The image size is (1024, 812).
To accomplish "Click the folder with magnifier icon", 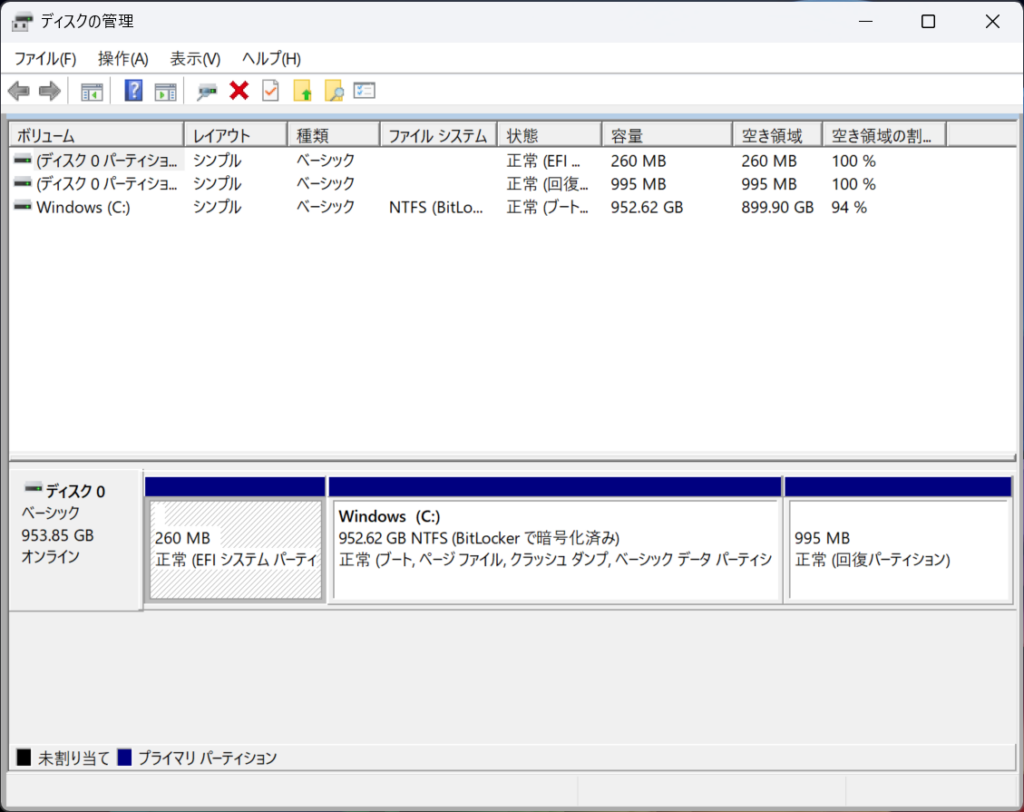I will click(x=333, y=91).
